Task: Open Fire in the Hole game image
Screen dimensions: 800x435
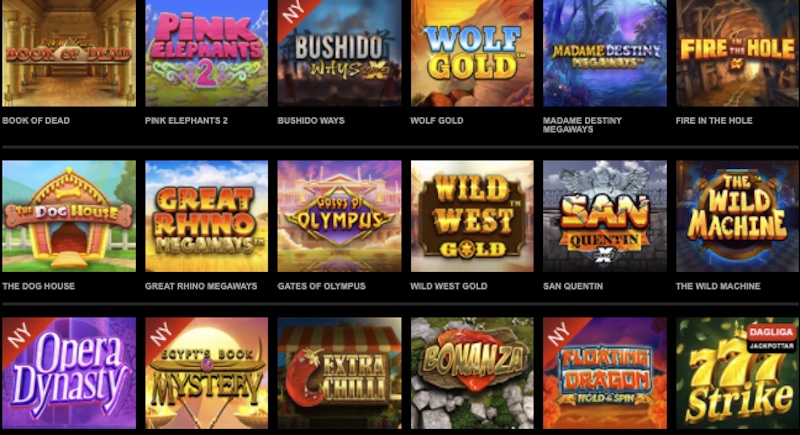Action: (738, 53)
